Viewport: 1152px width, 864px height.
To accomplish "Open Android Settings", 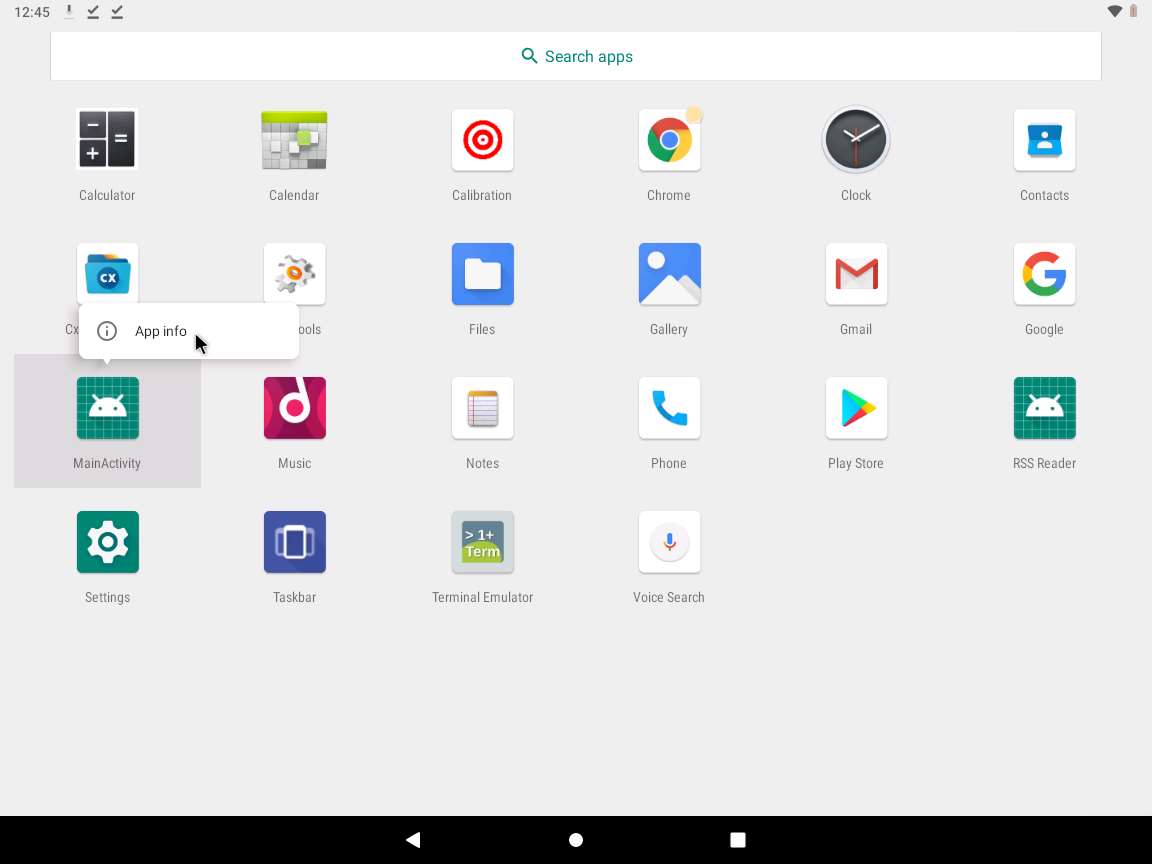I will click(x=107, y=542).
